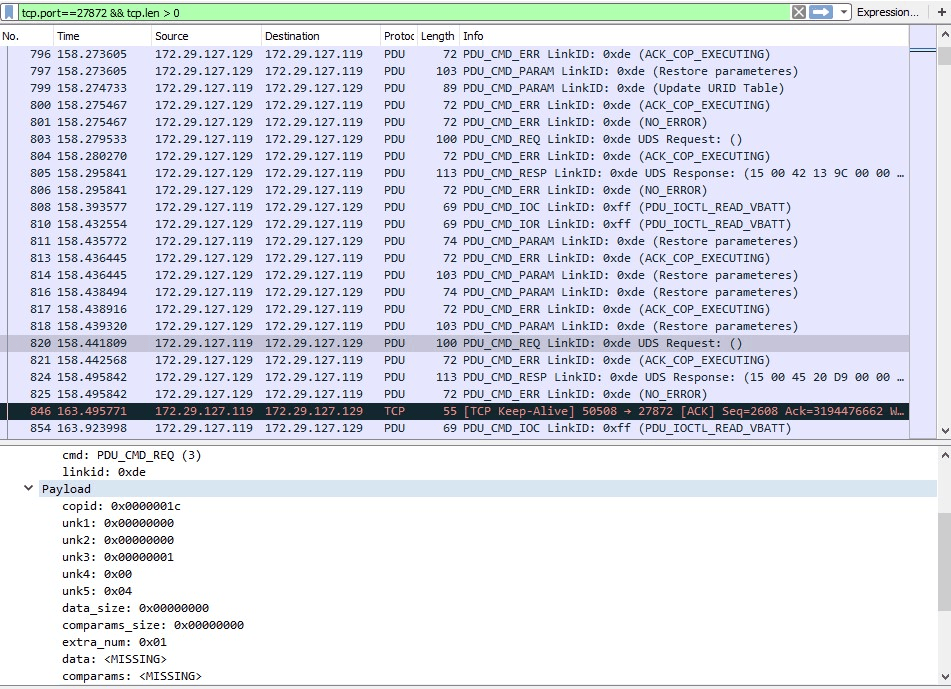The image size is (951, 689).
Task: Clear the display filter with X icon
Action: [798, 12]
